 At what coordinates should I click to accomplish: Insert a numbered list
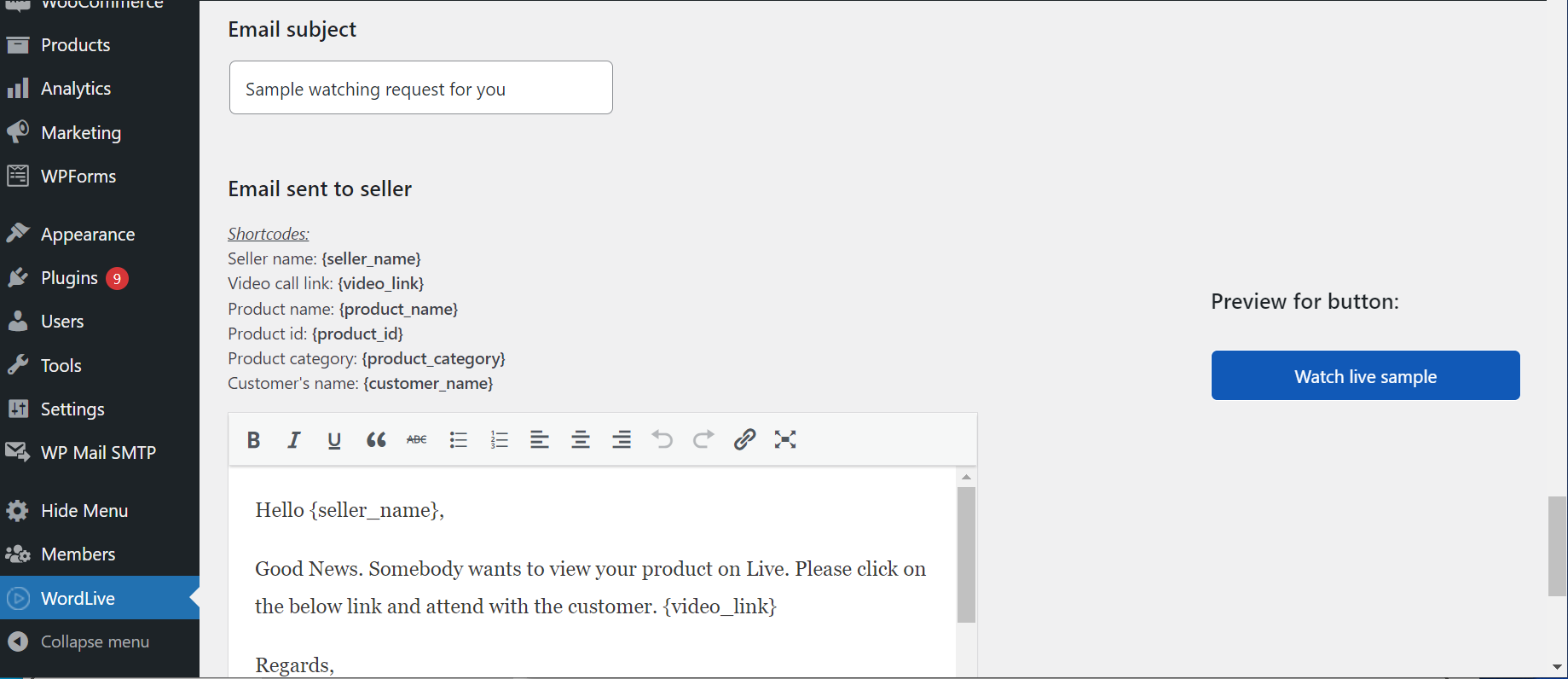click(x=500, y=440)
